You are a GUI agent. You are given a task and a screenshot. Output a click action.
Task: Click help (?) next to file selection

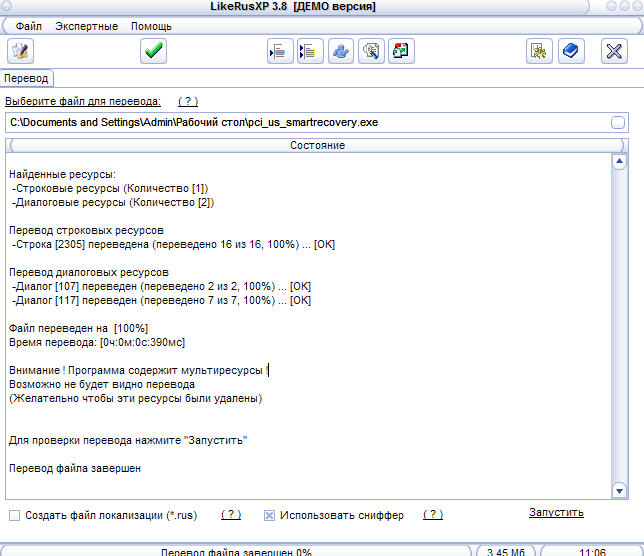click(188, 101)
